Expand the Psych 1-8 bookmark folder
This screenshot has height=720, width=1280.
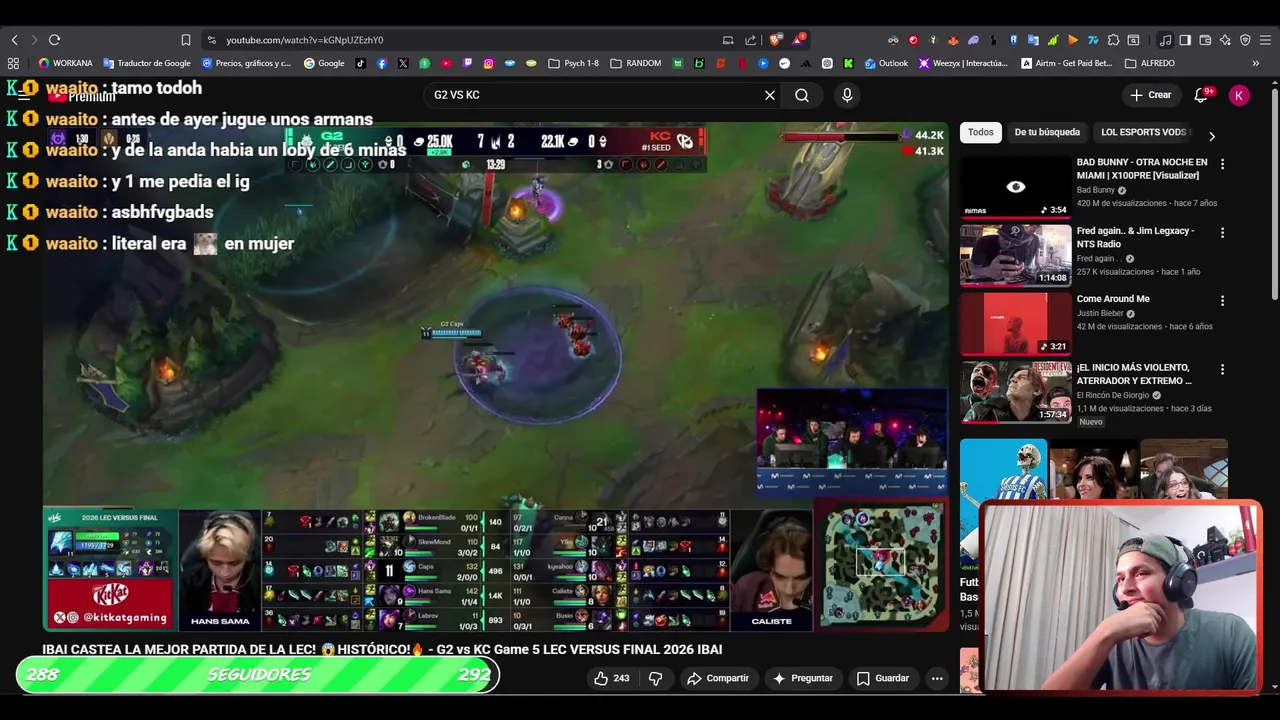point(573,63)
